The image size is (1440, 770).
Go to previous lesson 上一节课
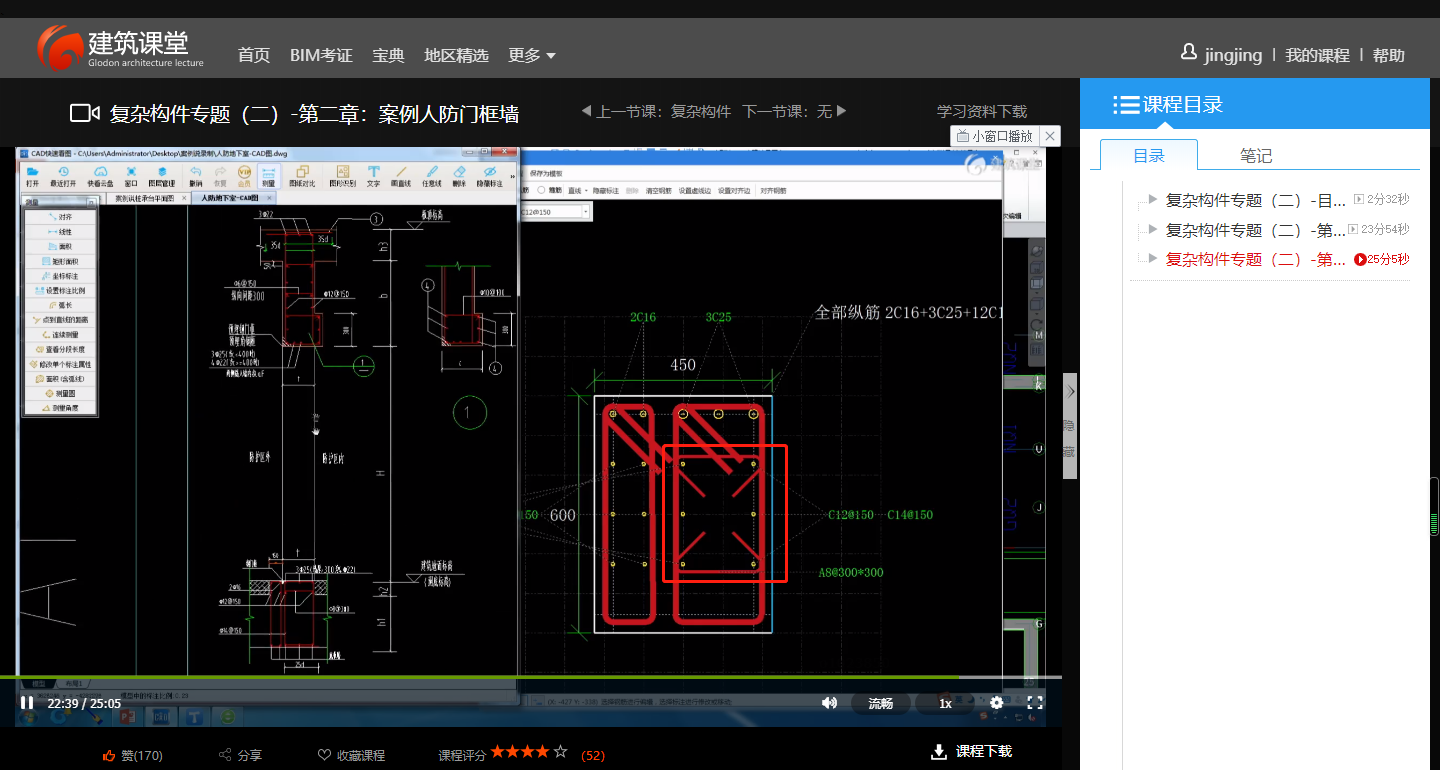click(656, 111)
